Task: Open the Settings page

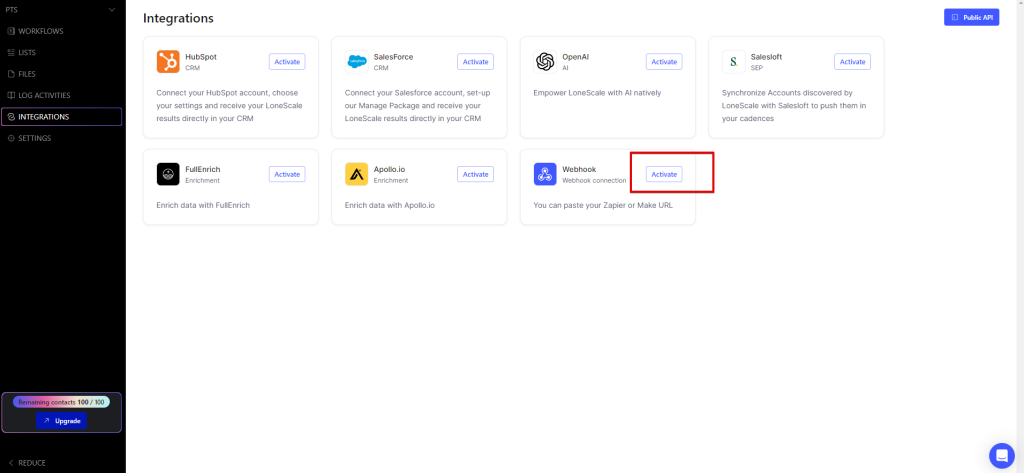Action: [34, 138]
